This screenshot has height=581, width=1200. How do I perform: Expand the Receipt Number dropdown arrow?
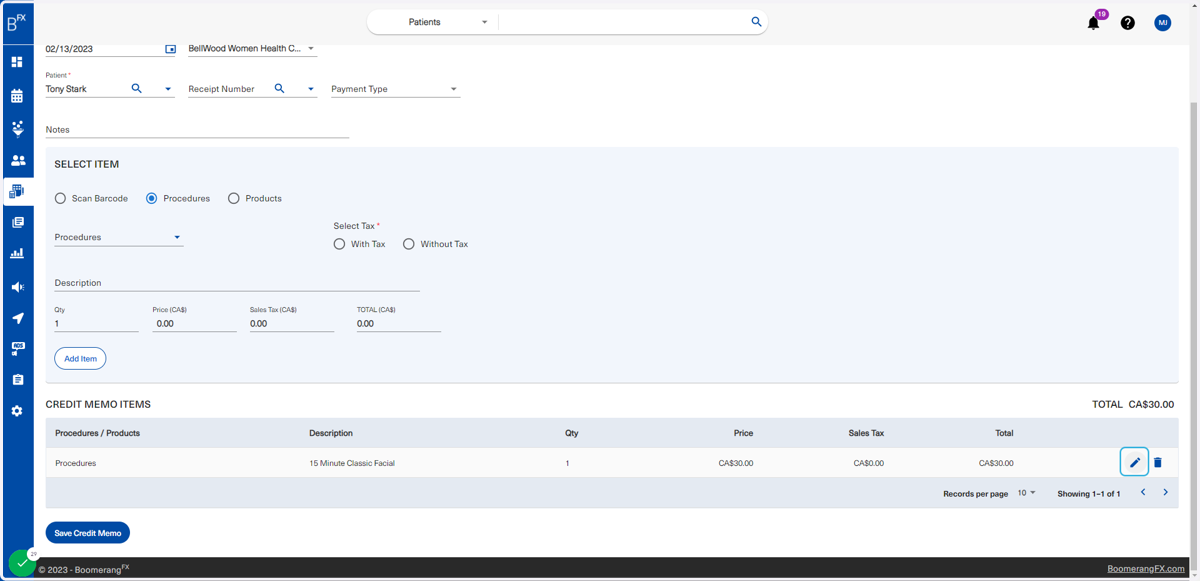coord(311,90)
